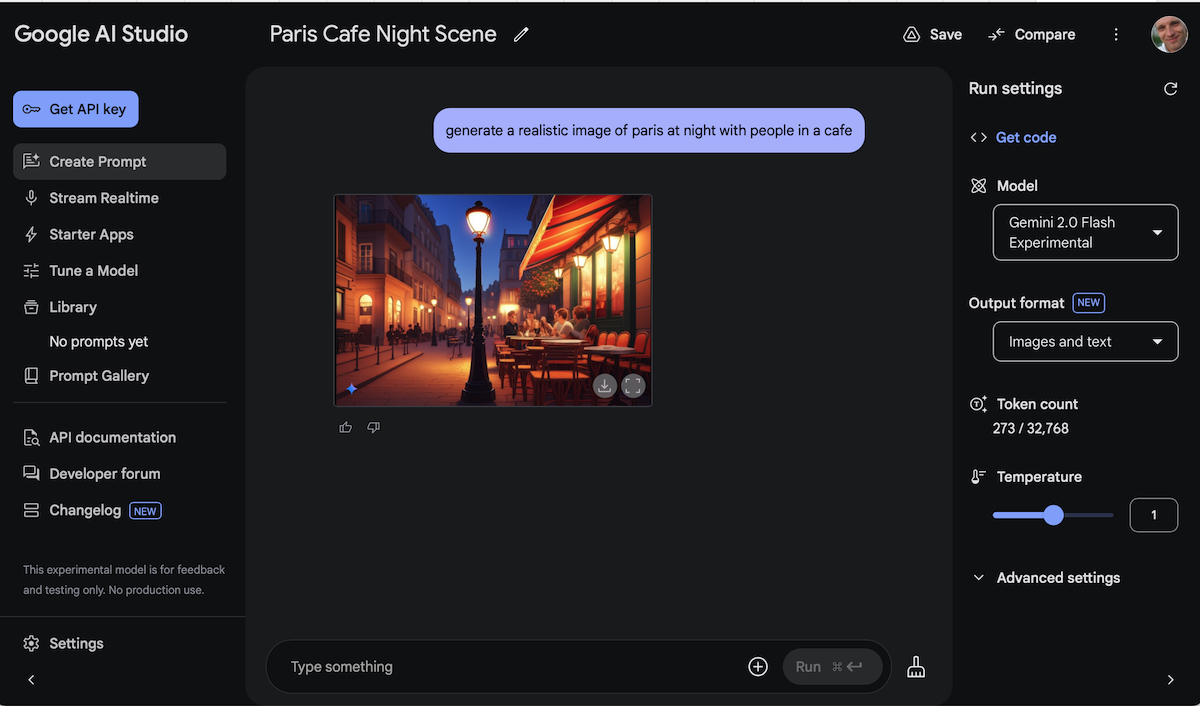This screenshot has width=1200, height=706.
Task: Open the Gemini 2.0 Flash model dropdown
Action: coord(1085,233)
